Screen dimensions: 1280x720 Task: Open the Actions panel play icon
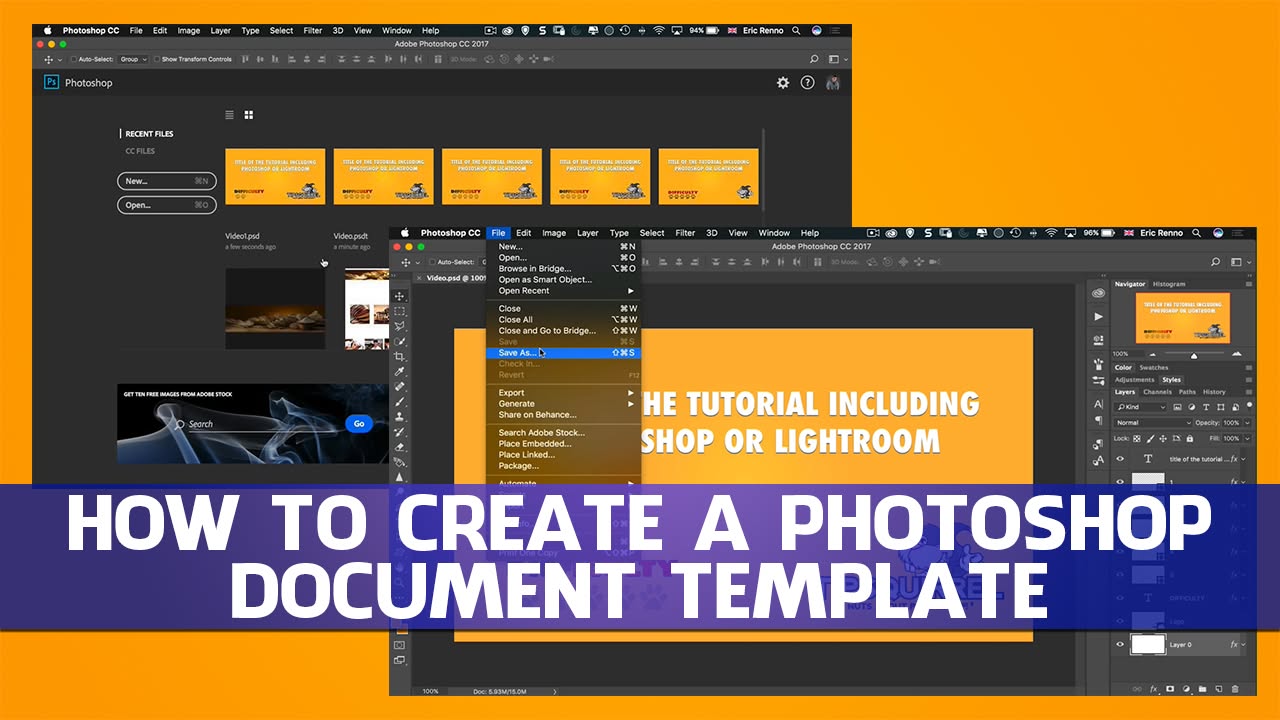coord(1098,316)
